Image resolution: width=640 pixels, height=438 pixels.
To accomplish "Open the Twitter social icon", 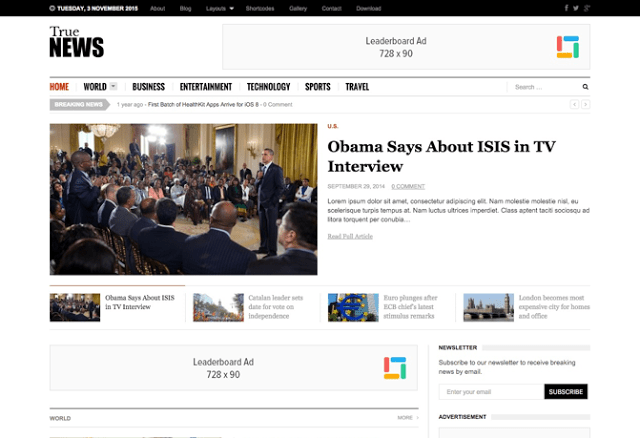I will point(576,8).
